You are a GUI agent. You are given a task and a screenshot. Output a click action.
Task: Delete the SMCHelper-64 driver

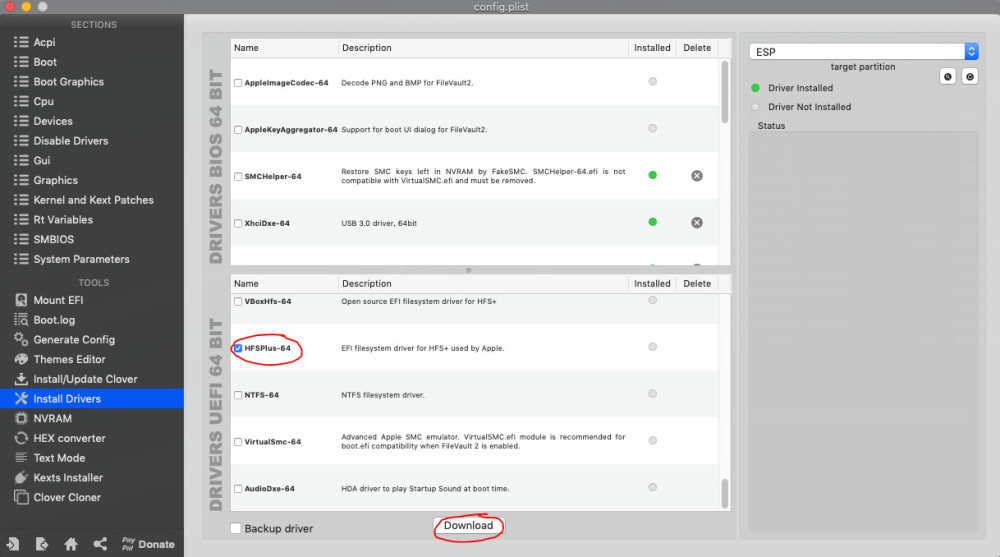pyautogui.click(x=697, y=175)
